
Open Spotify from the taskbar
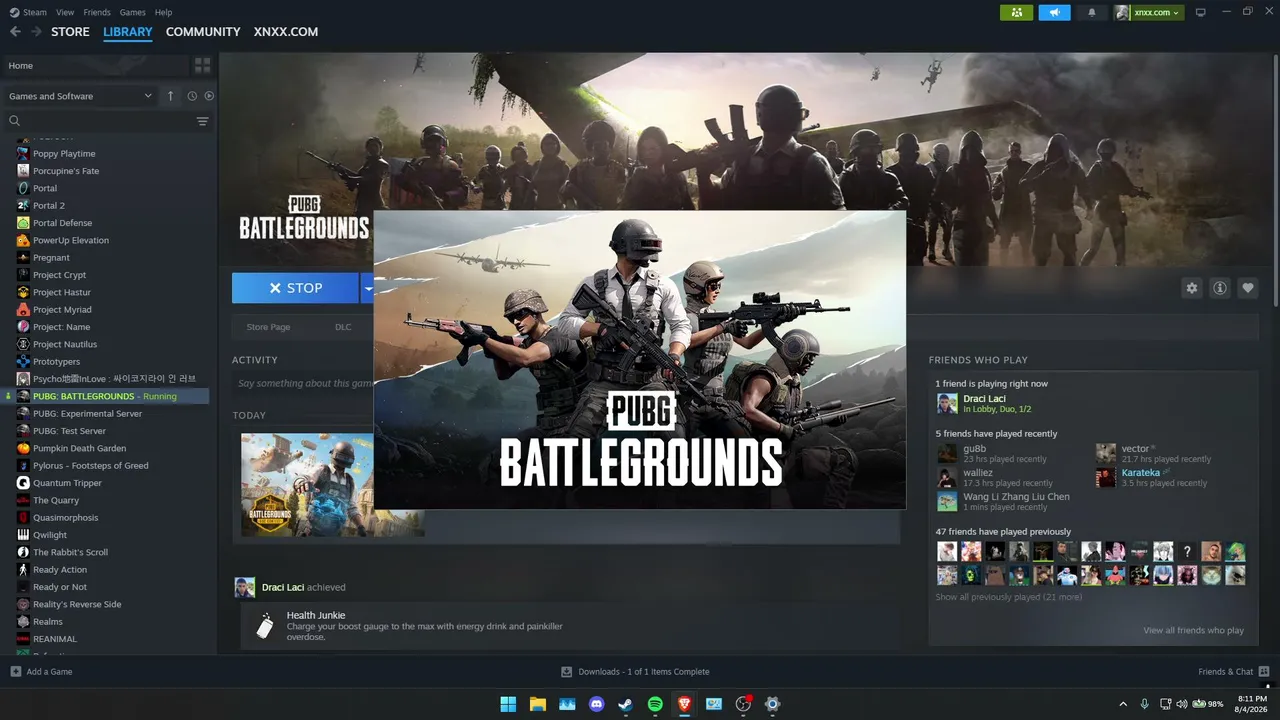[655, 704]
